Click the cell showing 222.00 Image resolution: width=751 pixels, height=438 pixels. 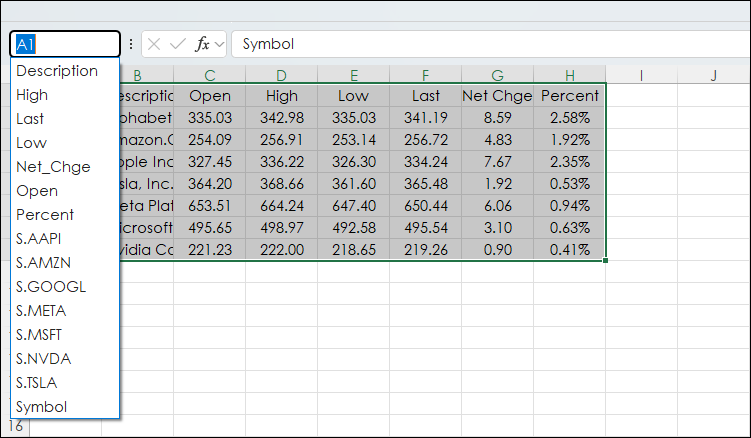(x=282, y=250)
